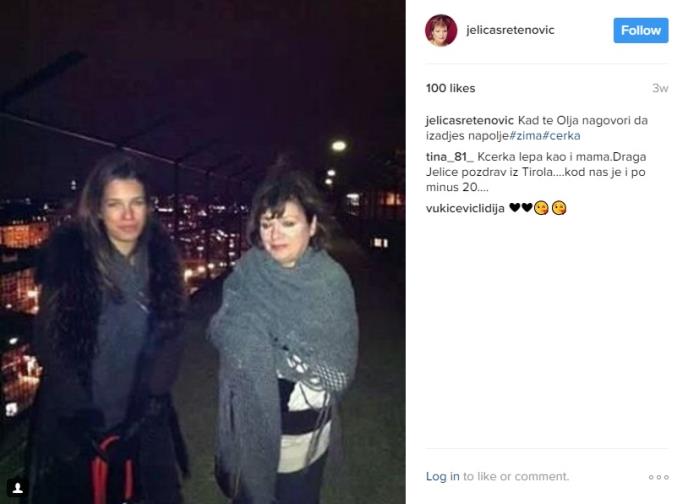The width and height of the screenshot is (688, 504).
Task: Open vukiceviclidija commenter profile
Action: tap(465, 208)
